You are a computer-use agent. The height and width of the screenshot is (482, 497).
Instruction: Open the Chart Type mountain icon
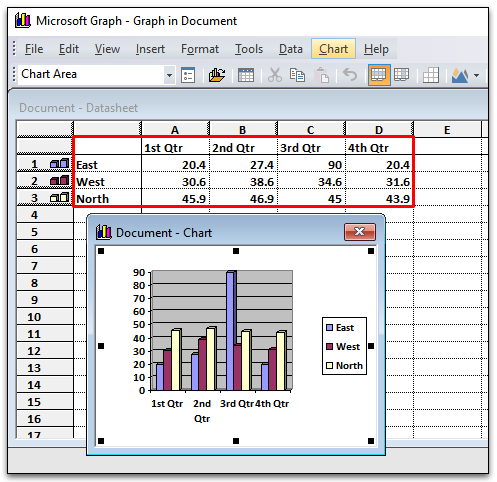[x=460, y=75]
